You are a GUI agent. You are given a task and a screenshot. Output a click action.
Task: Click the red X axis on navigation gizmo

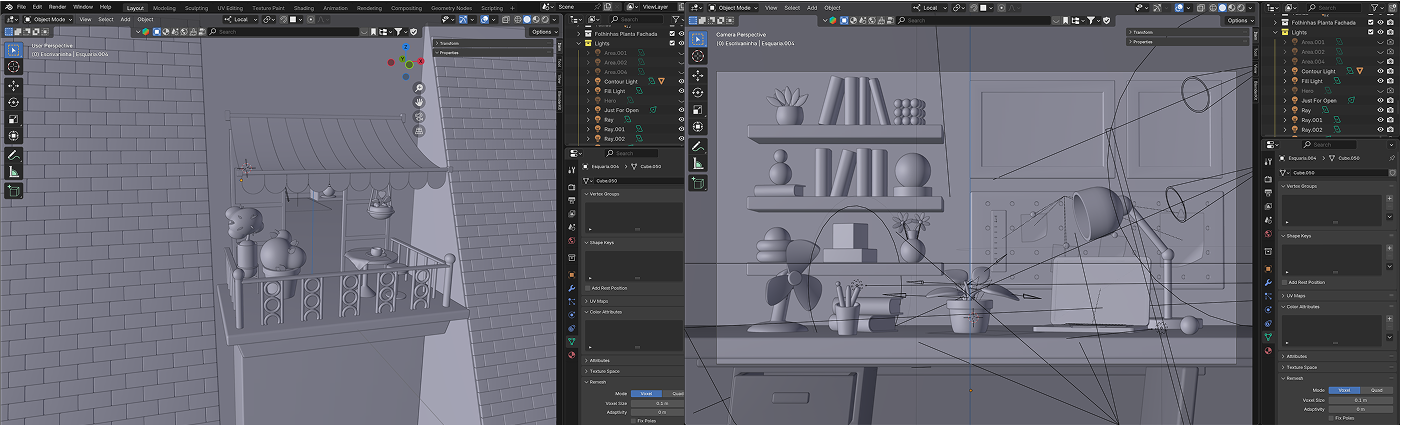(x=421, y=61)
